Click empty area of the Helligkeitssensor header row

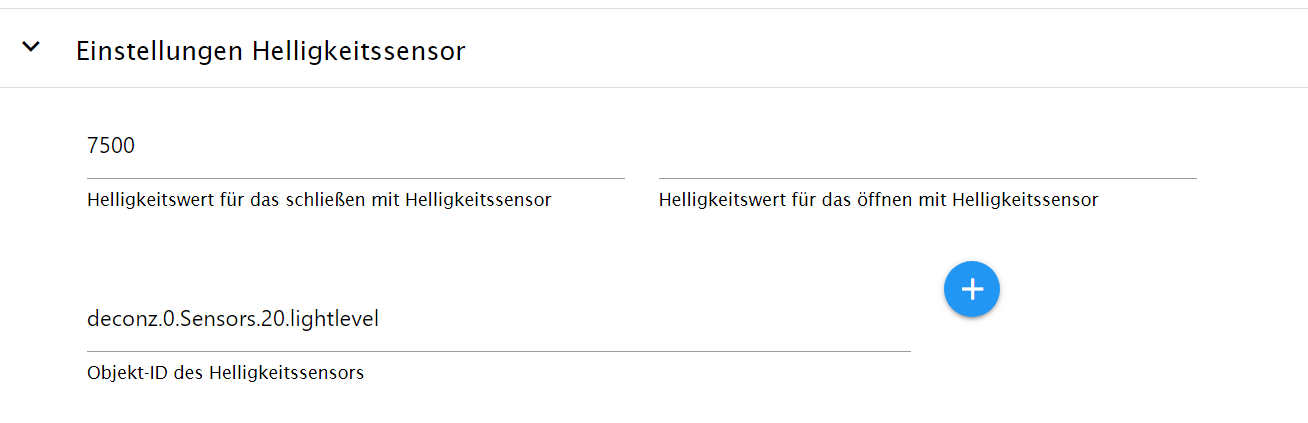point(880,48)
